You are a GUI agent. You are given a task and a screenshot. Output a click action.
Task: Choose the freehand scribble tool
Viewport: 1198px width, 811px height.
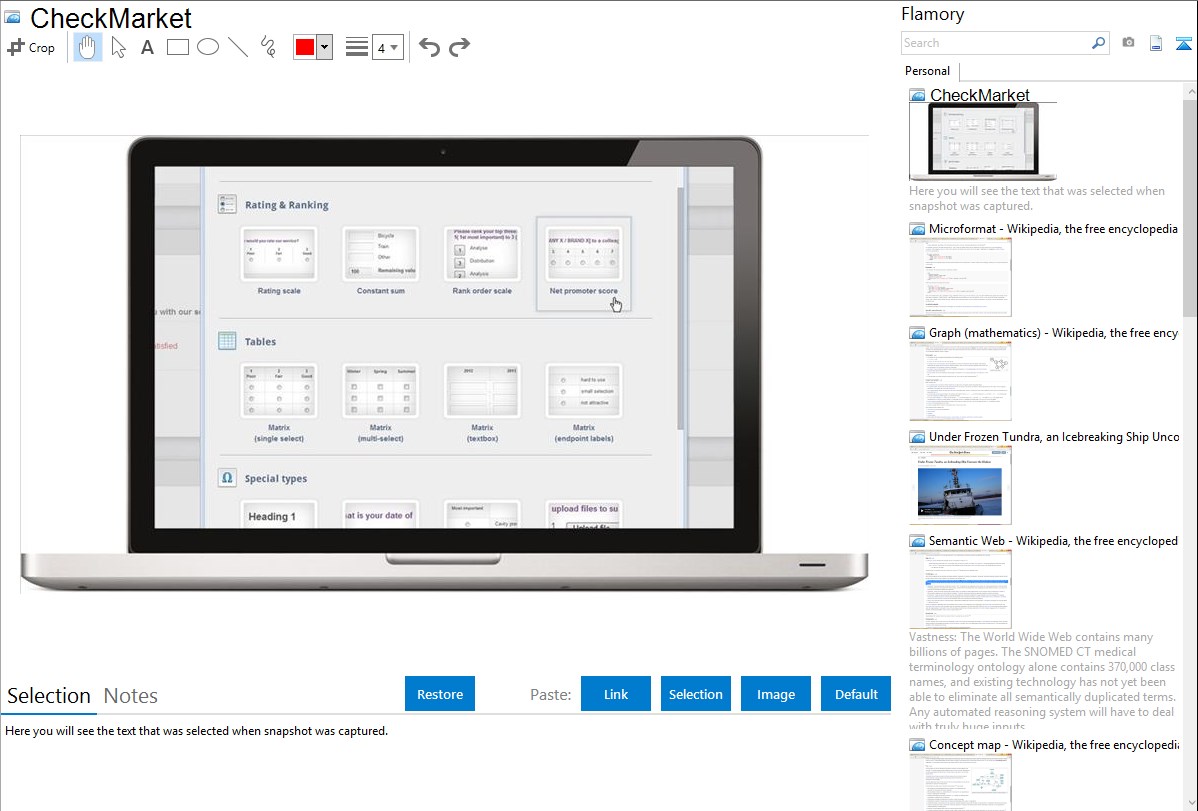tap(268, 47)
